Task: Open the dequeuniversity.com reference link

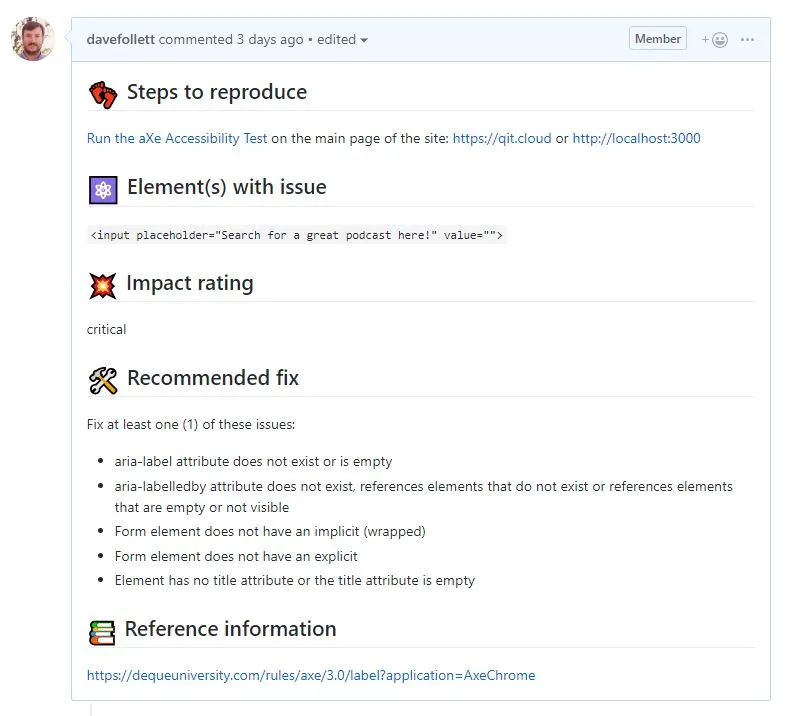Action: click(310, 675)
